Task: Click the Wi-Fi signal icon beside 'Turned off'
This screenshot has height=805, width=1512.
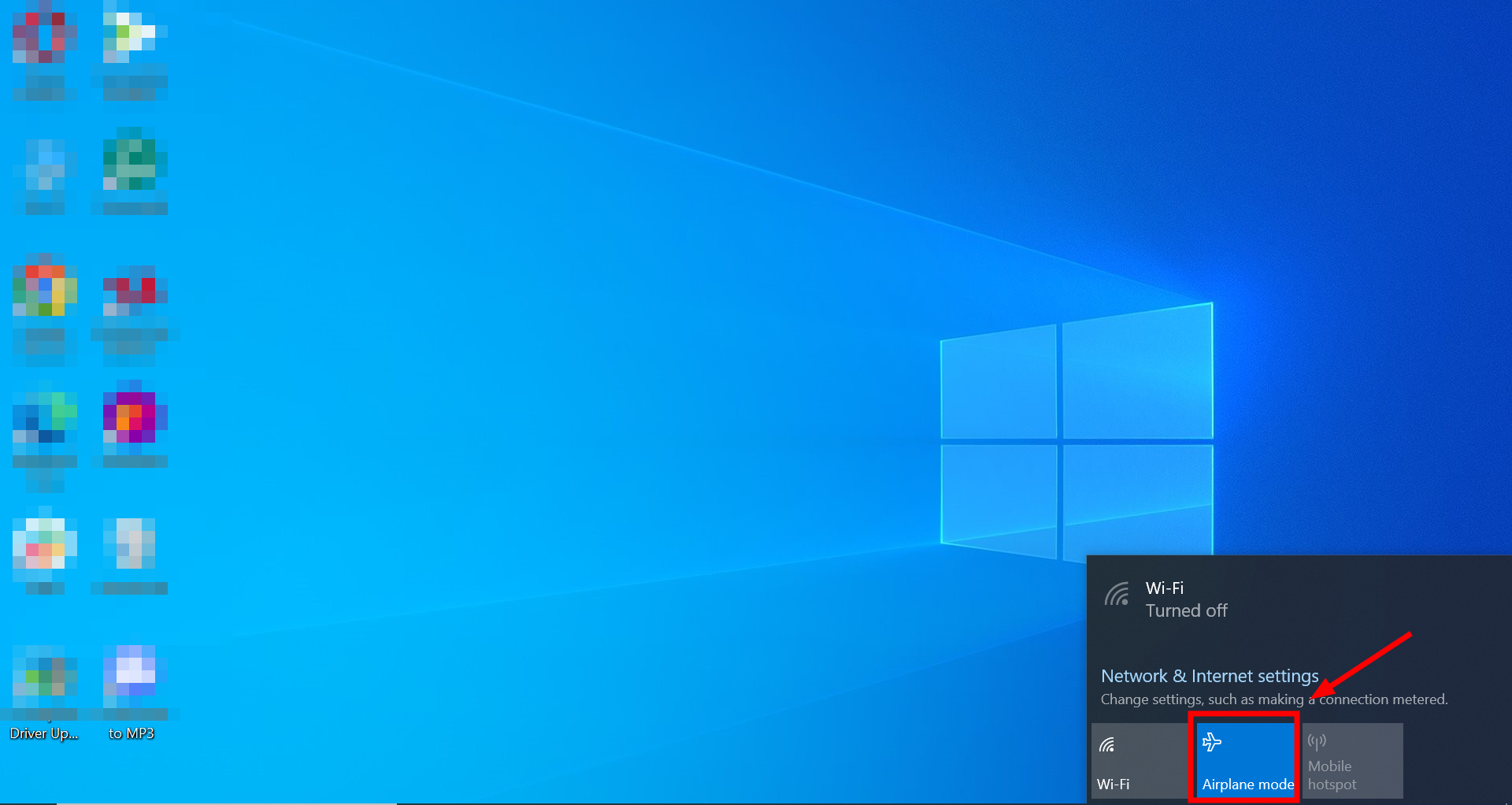Action: point(1117,595)
